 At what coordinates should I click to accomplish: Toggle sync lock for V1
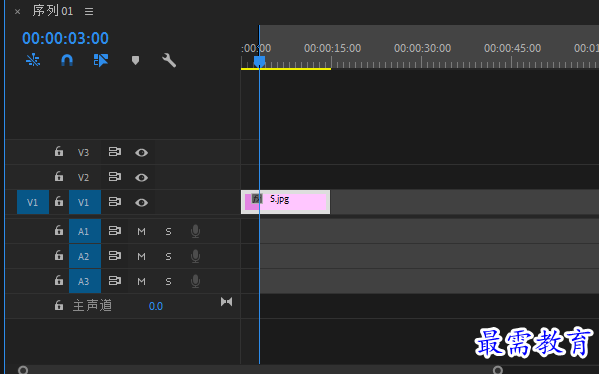pyautogui.click(x=115, y=202)
